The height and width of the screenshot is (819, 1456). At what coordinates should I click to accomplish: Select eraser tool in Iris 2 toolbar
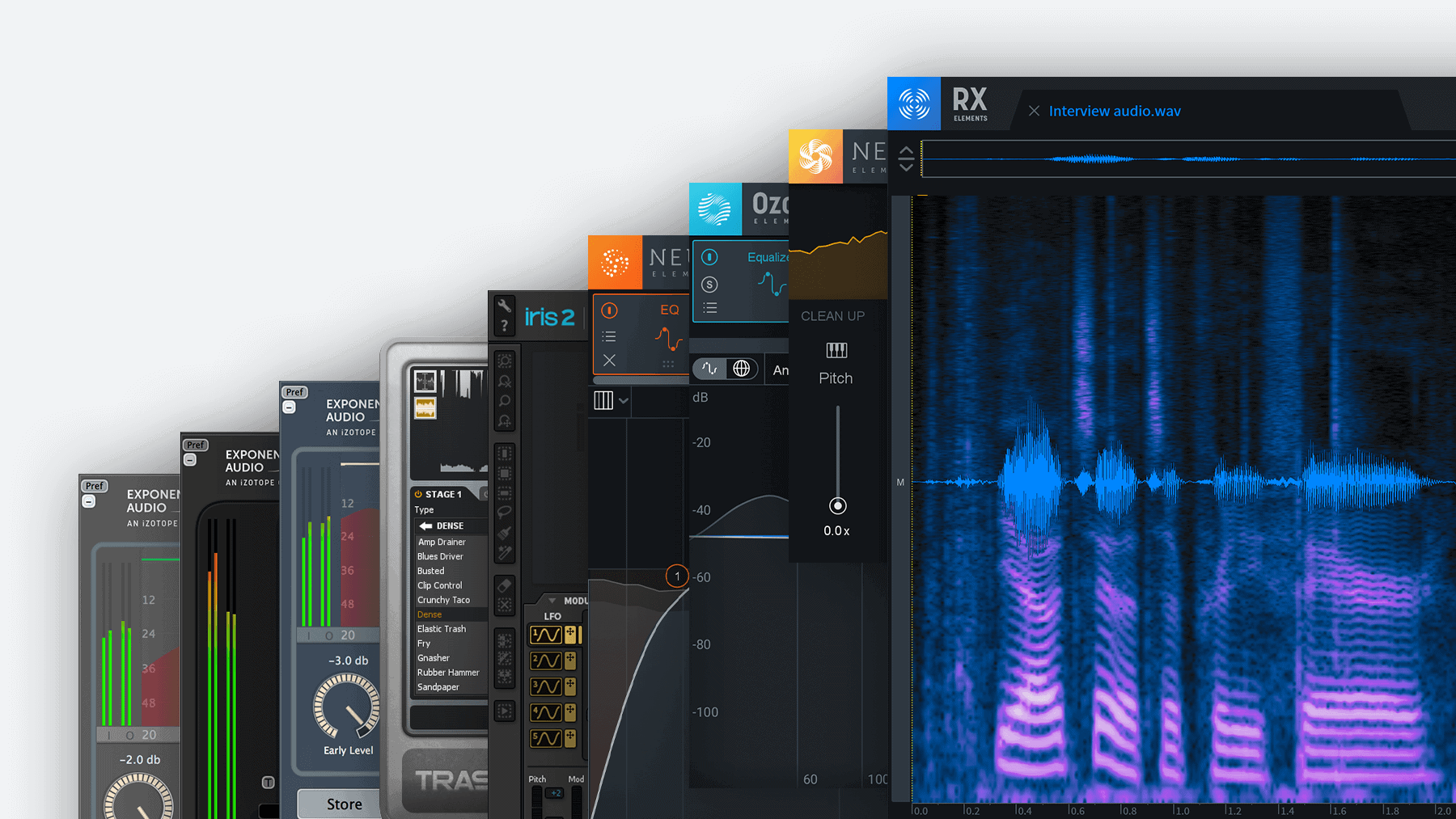pos(504,585)
